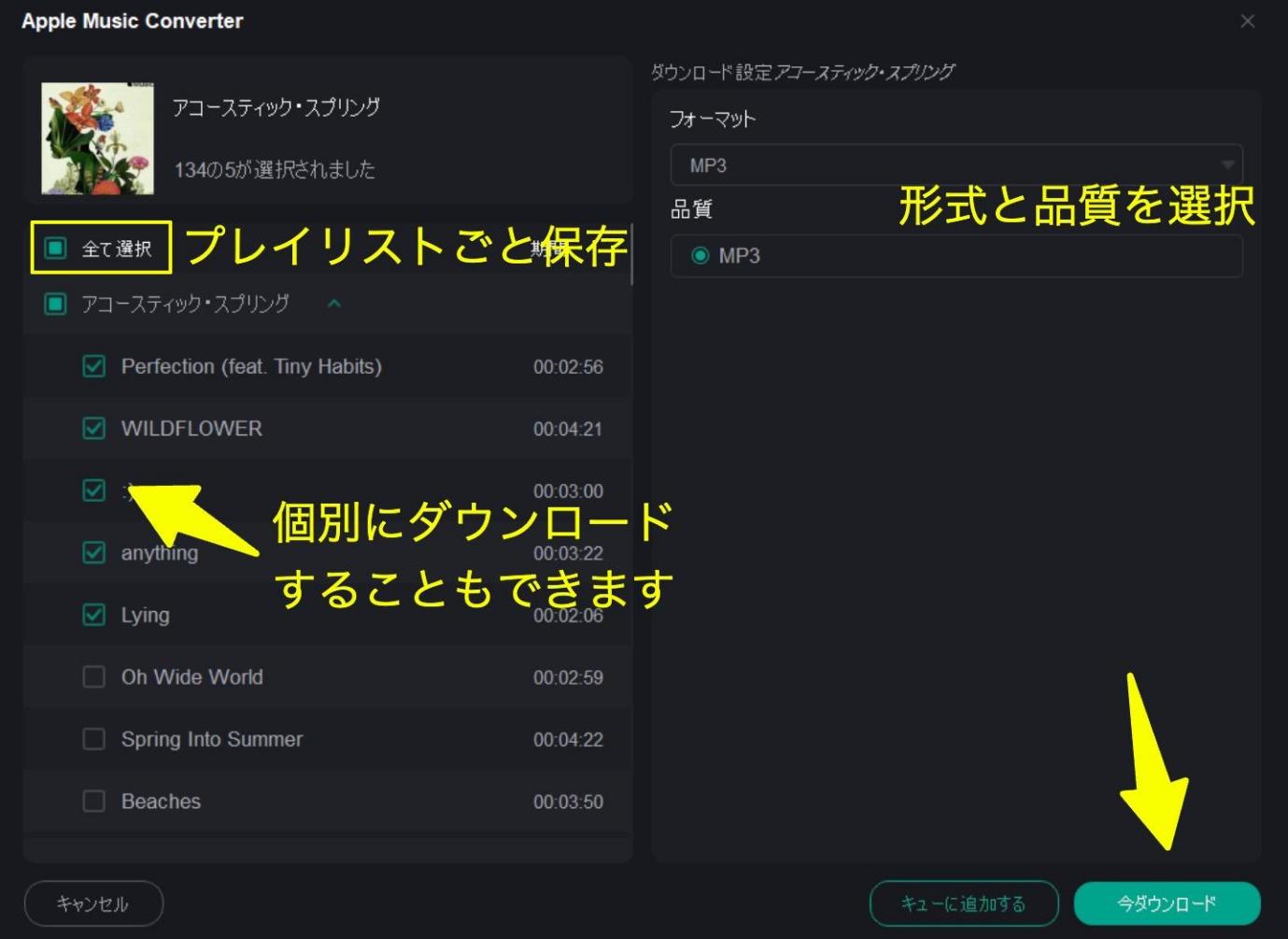Viewport: 1288px width, 939px height.
Task: Click the 00:04:22 duration value
Action: [568, 740]
